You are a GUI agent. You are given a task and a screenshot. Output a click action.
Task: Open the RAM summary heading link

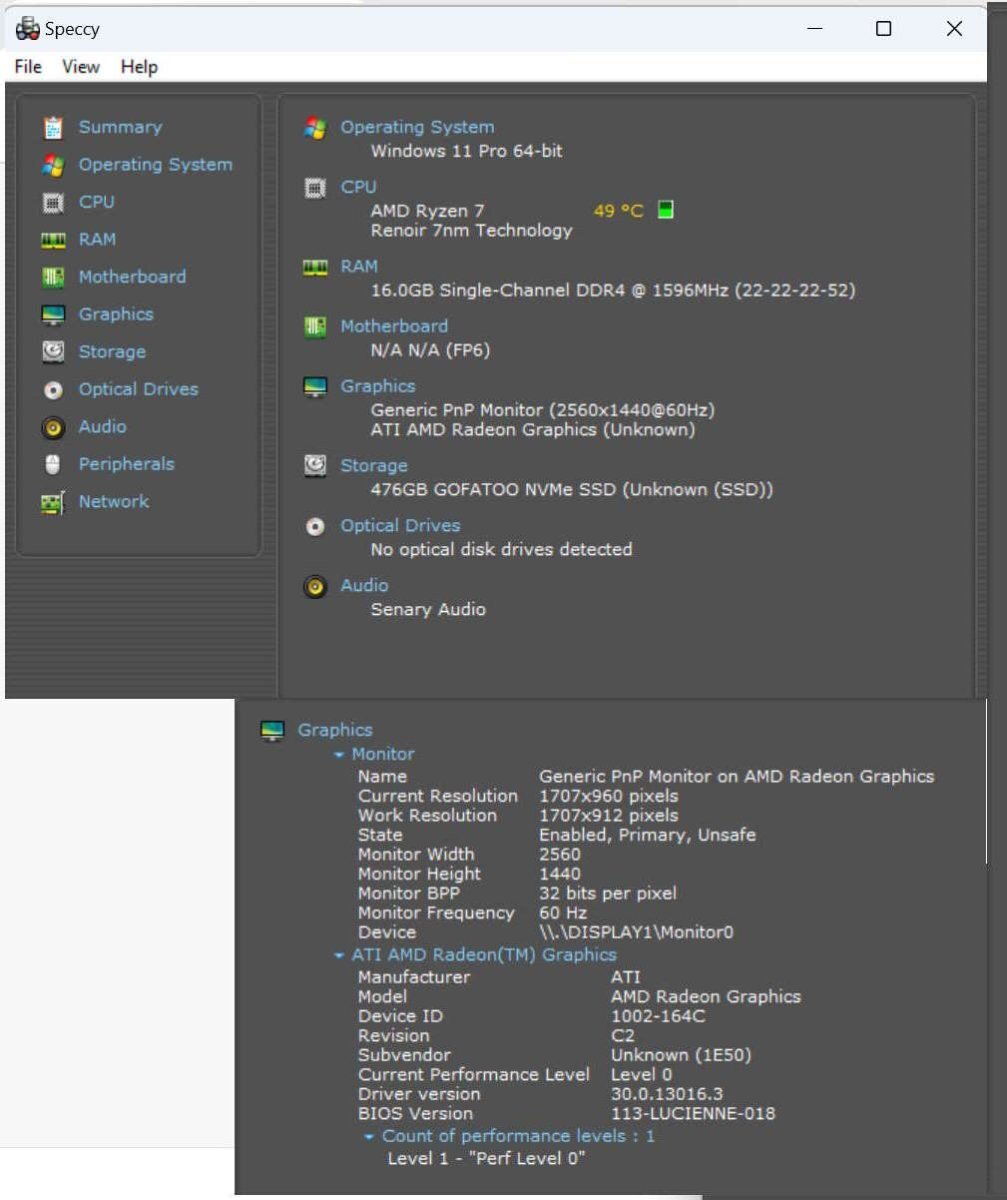(359, 266)
